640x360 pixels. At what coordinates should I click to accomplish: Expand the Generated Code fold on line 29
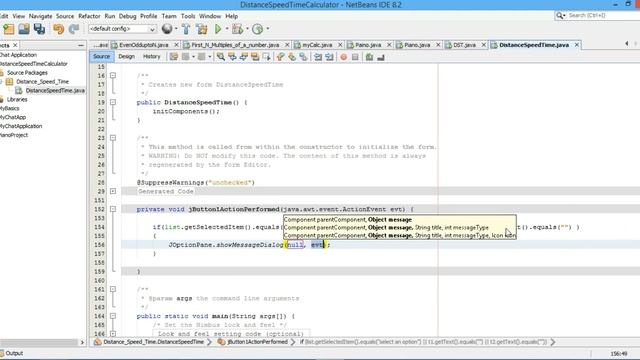coord(113,191)
